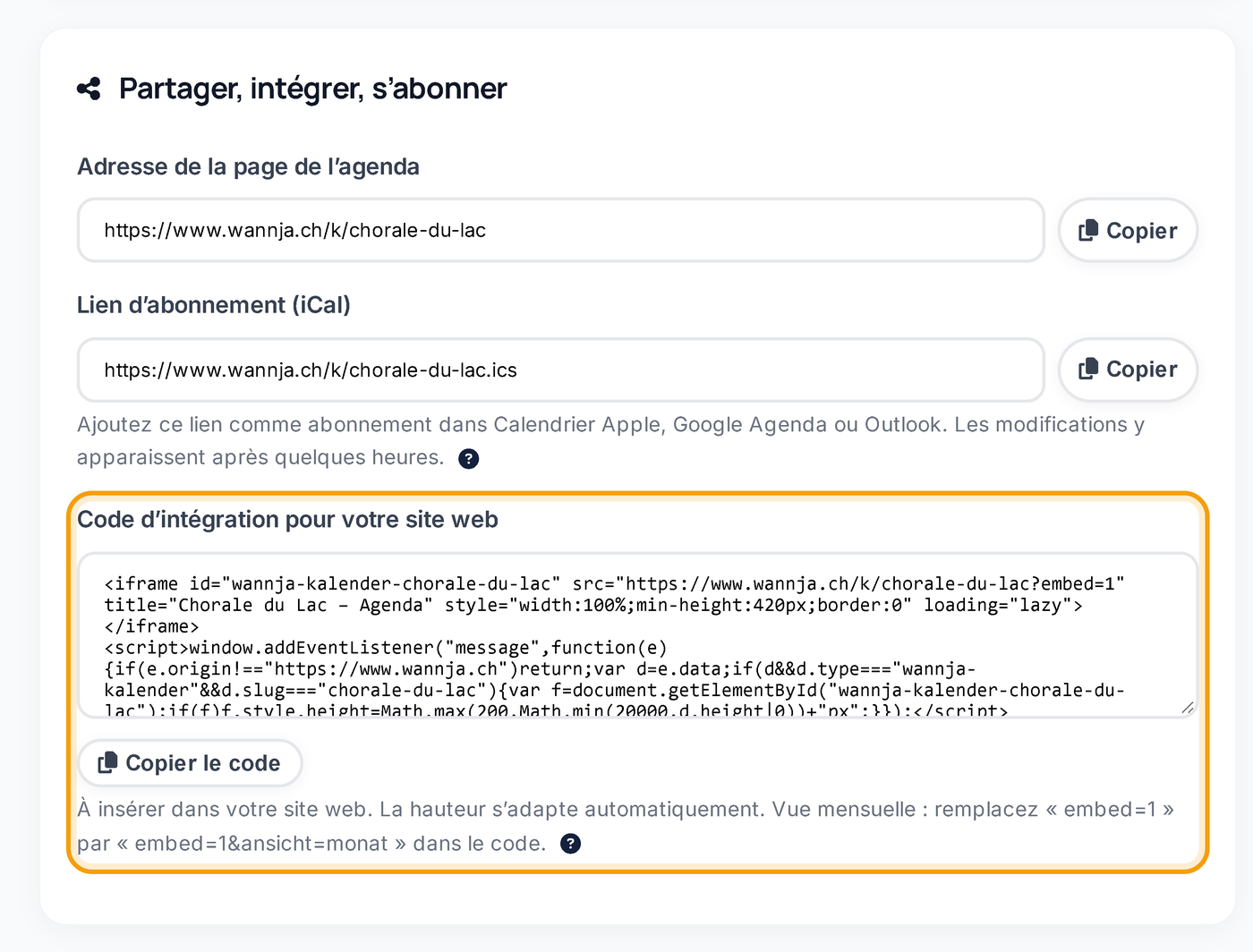Select the agenda page URL field
This screenshot has height=952, width=1253.
click(561, 230)
